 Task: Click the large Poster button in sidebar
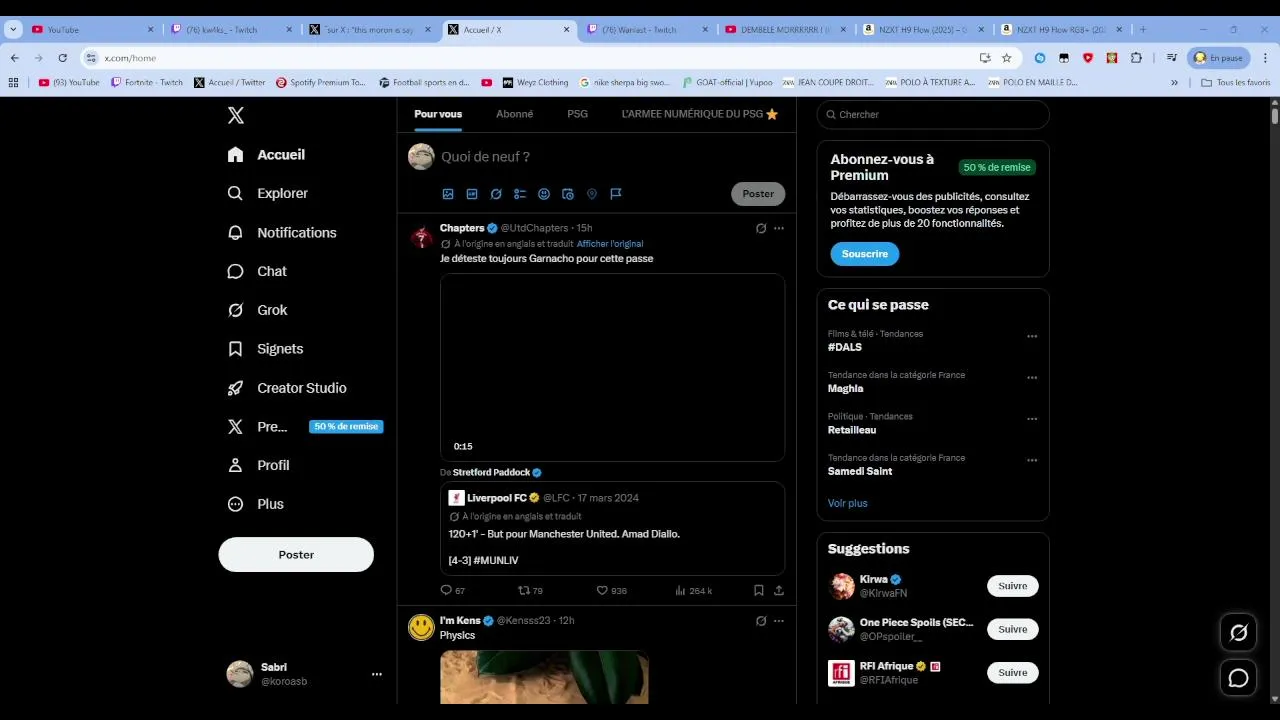[x=296, y=555]
